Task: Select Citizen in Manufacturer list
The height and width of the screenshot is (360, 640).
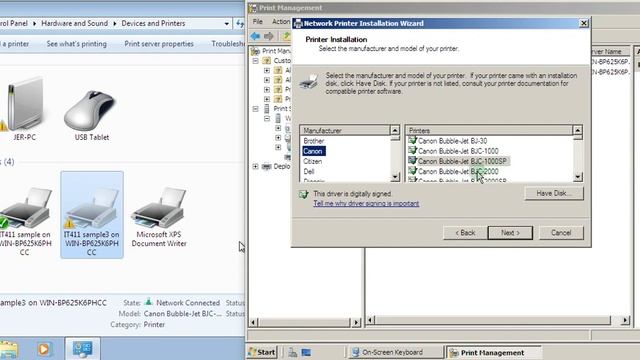Action: pos(313,161)
